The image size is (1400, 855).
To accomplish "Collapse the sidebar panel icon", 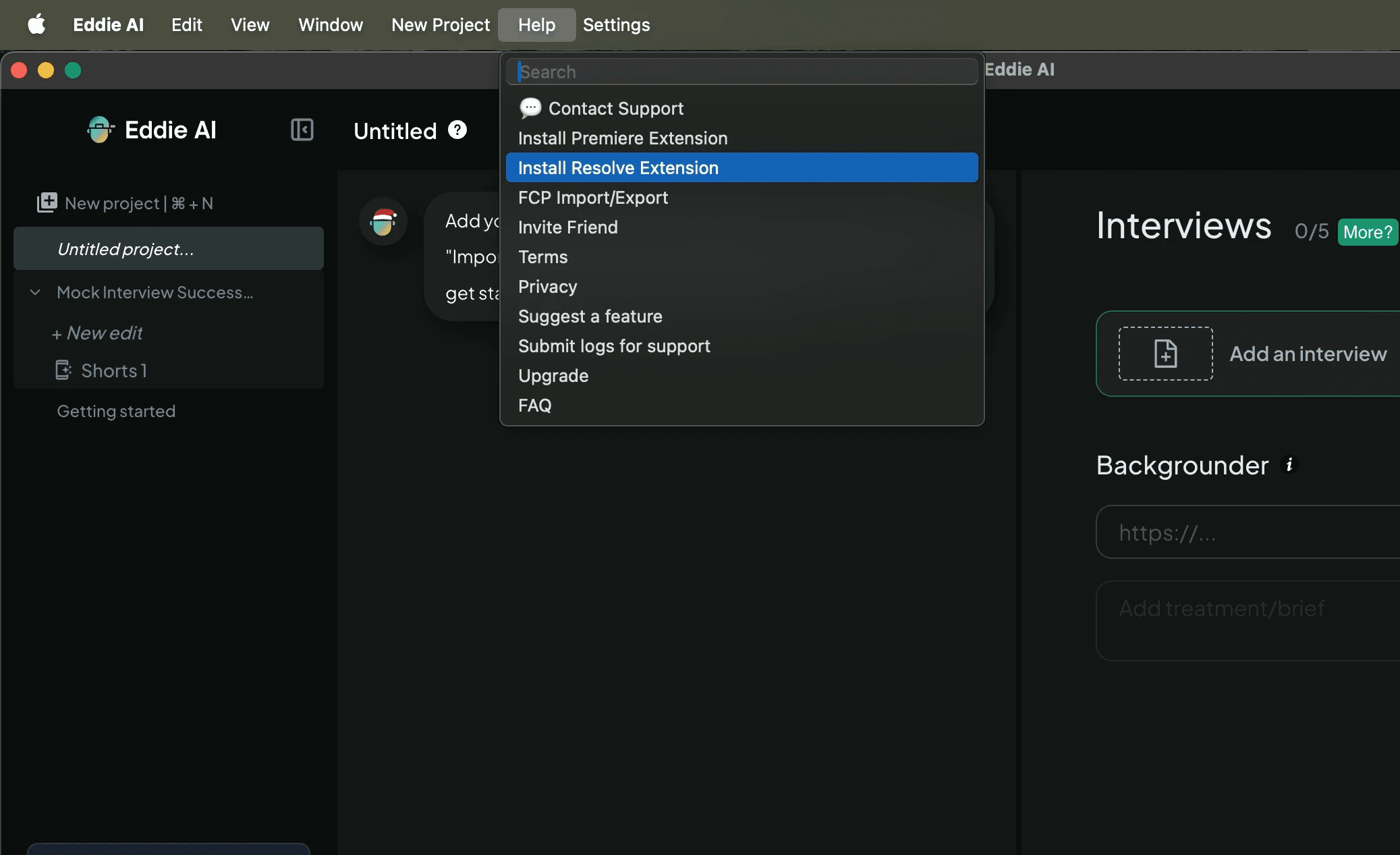I will 302,130.
